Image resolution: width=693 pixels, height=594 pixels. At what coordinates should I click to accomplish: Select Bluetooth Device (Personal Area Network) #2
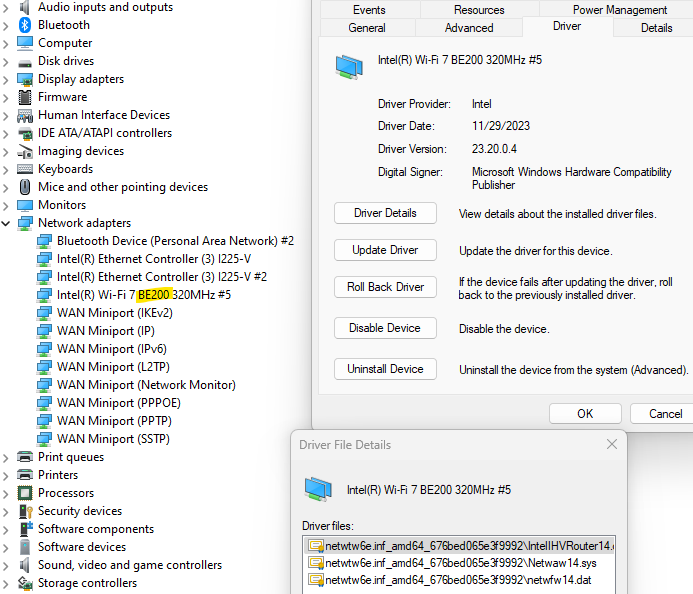pos(175,241)
